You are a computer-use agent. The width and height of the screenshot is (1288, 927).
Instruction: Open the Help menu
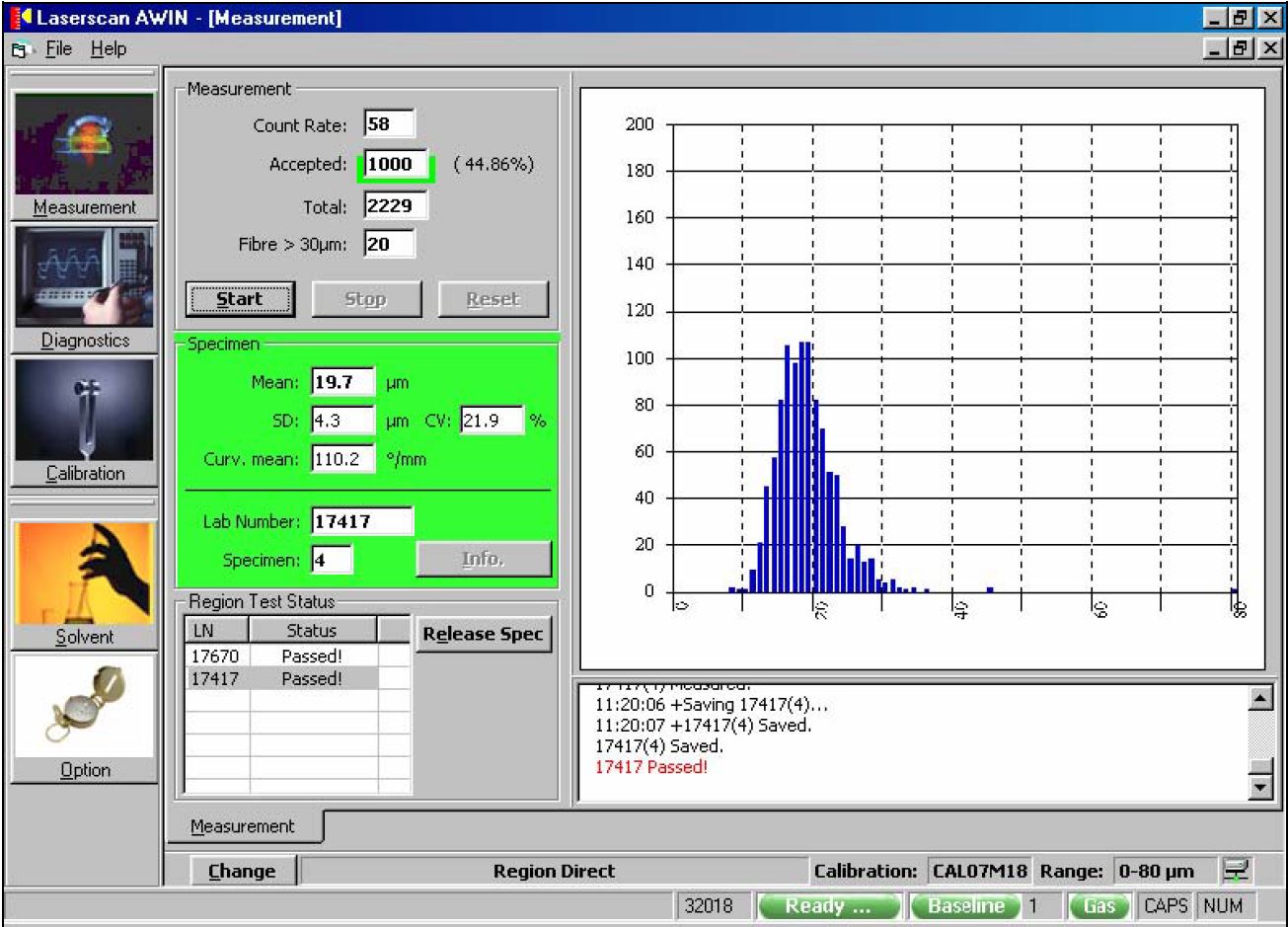(x=109, y=49)
